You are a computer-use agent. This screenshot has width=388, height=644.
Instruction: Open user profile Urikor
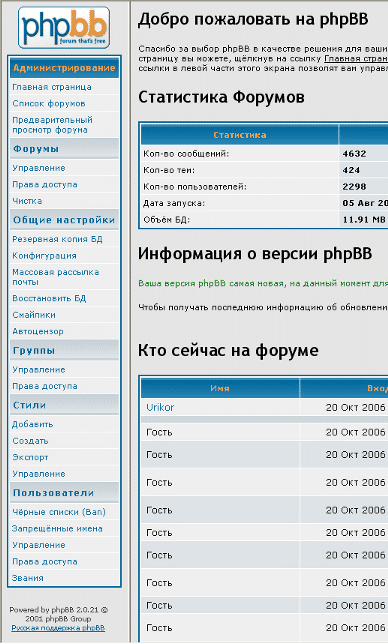coord(160,407)
